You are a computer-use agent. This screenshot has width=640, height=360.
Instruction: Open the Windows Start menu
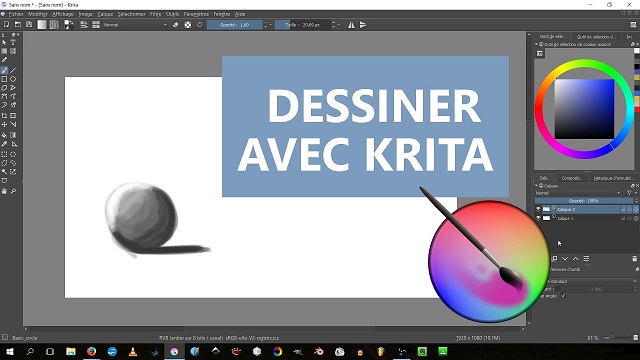9,351
